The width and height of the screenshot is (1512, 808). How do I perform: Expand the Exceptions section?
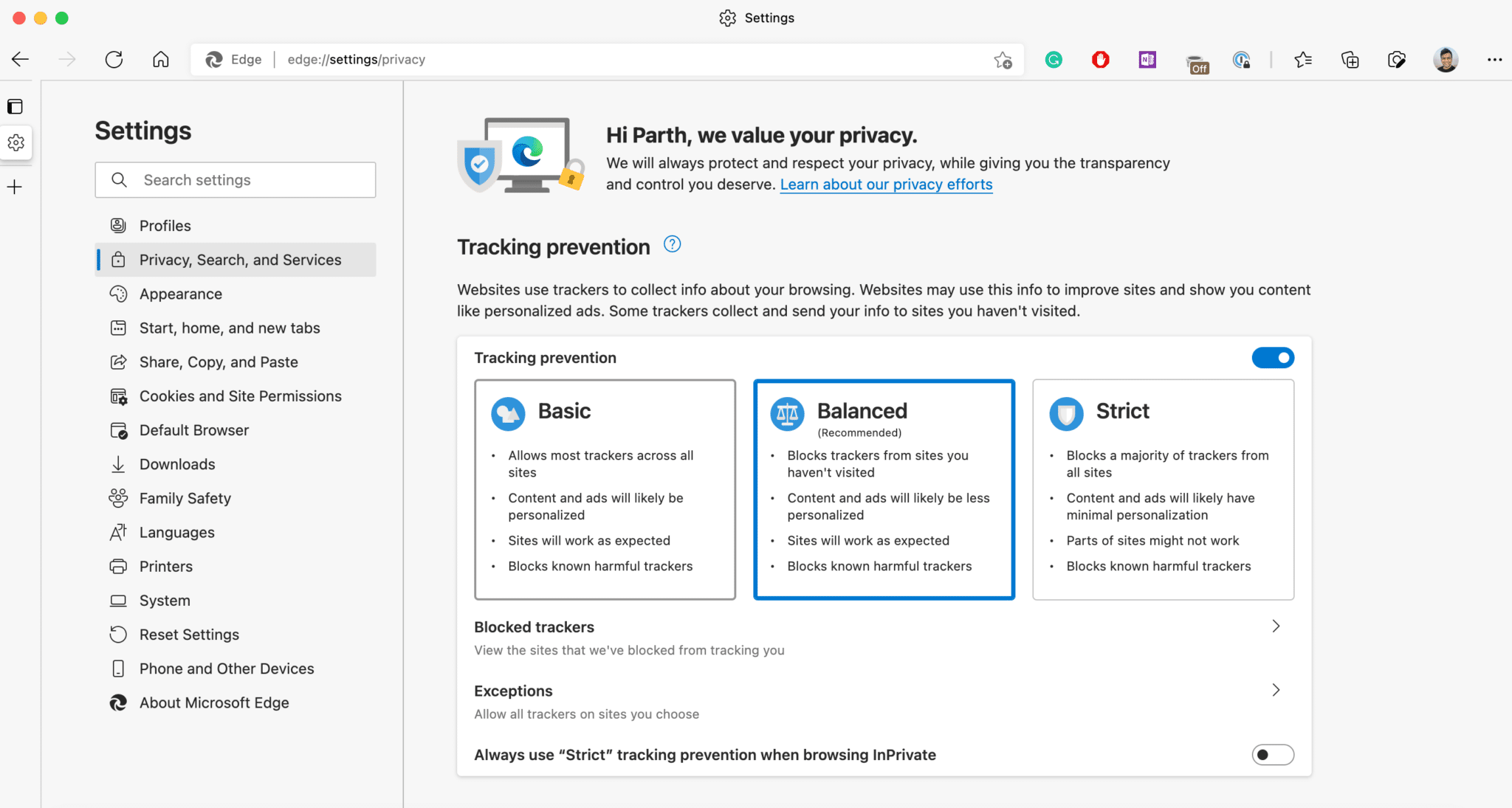(1276, 690)
